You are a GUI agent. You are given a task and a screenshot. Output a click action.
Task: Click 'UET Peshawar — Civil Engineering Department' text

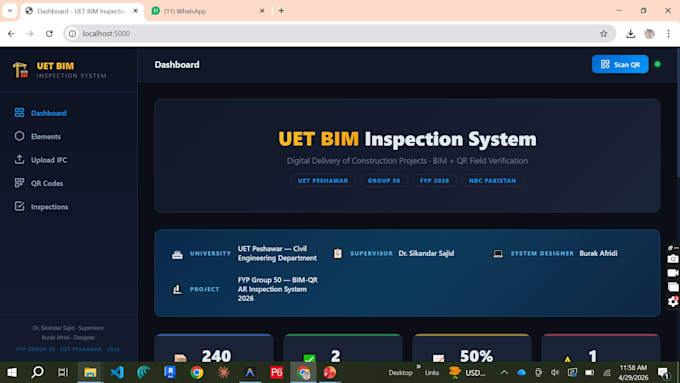(x=277, y=253)
